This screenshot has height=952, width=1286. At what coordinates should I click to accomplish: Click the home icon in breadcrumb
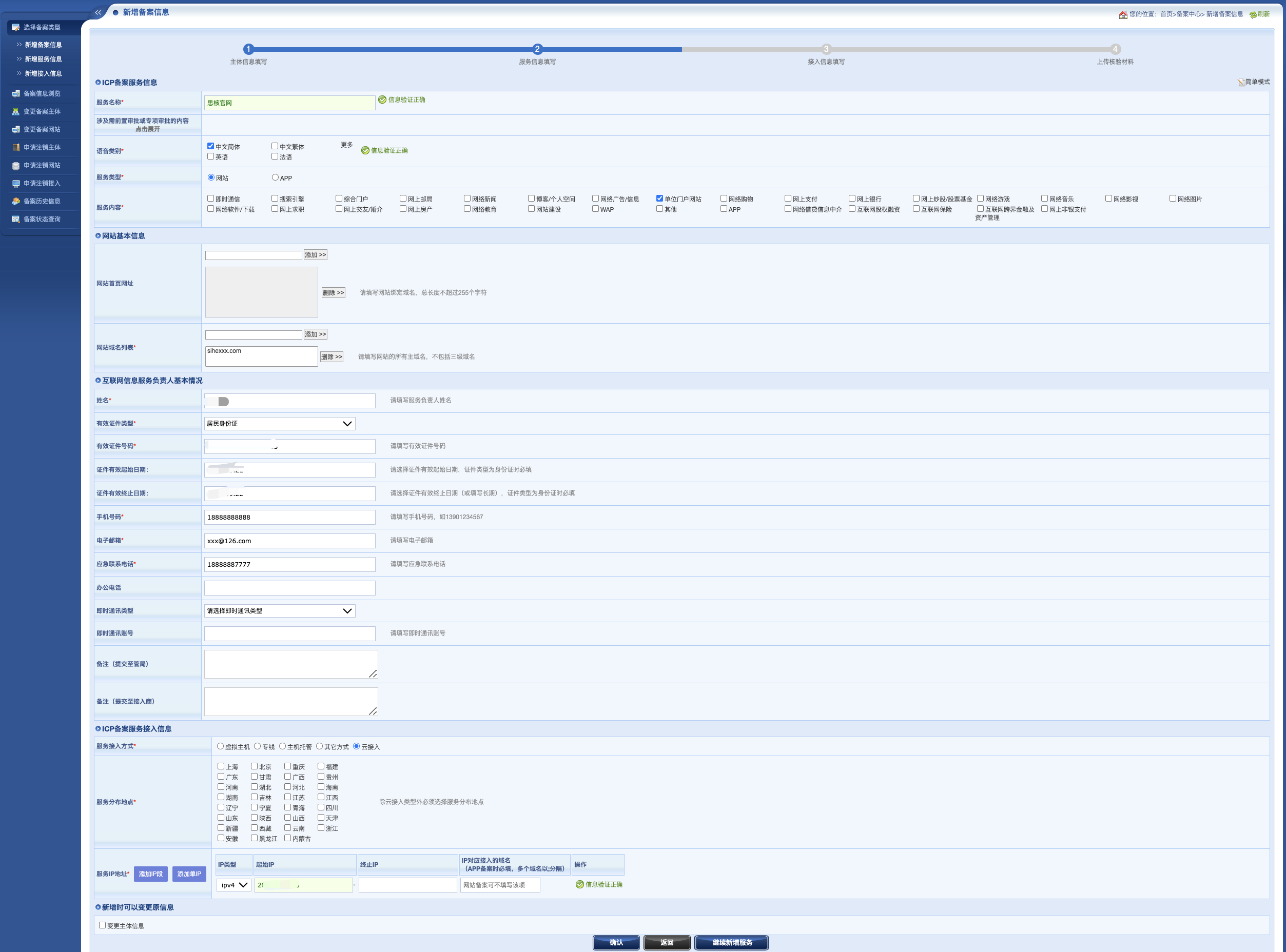click(1123, 14)
